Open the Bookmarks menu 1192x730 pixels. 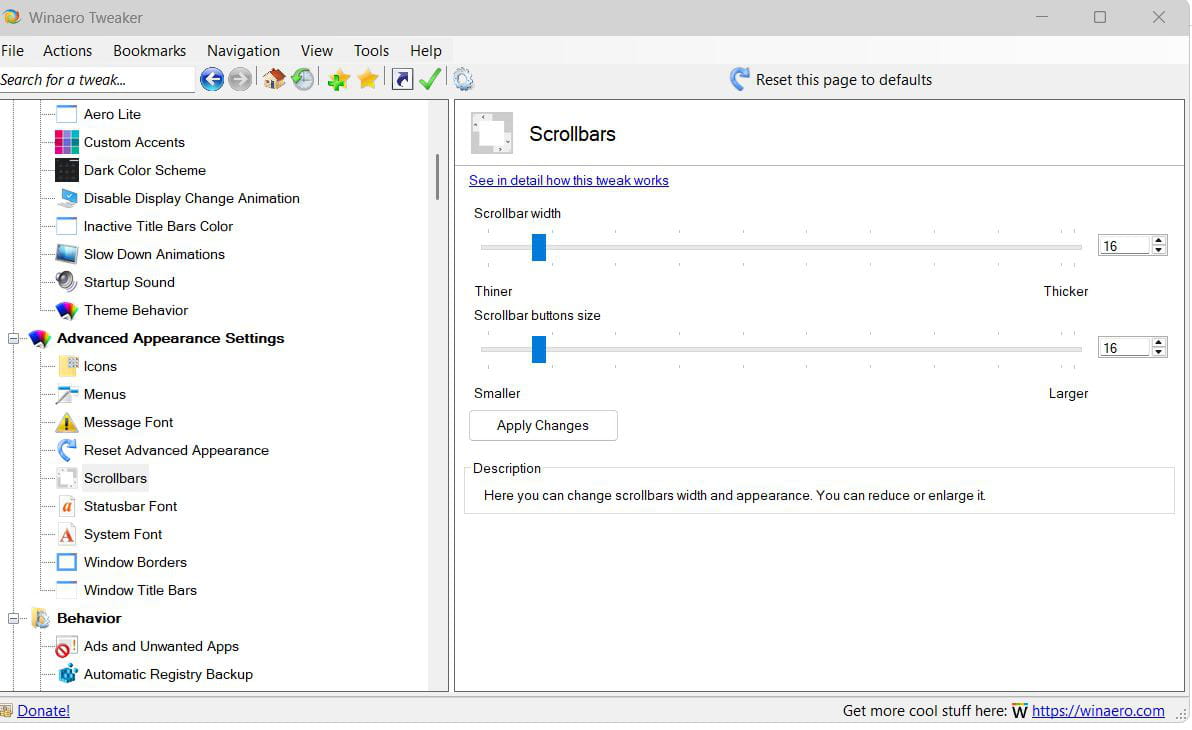[x=150, y=50]
